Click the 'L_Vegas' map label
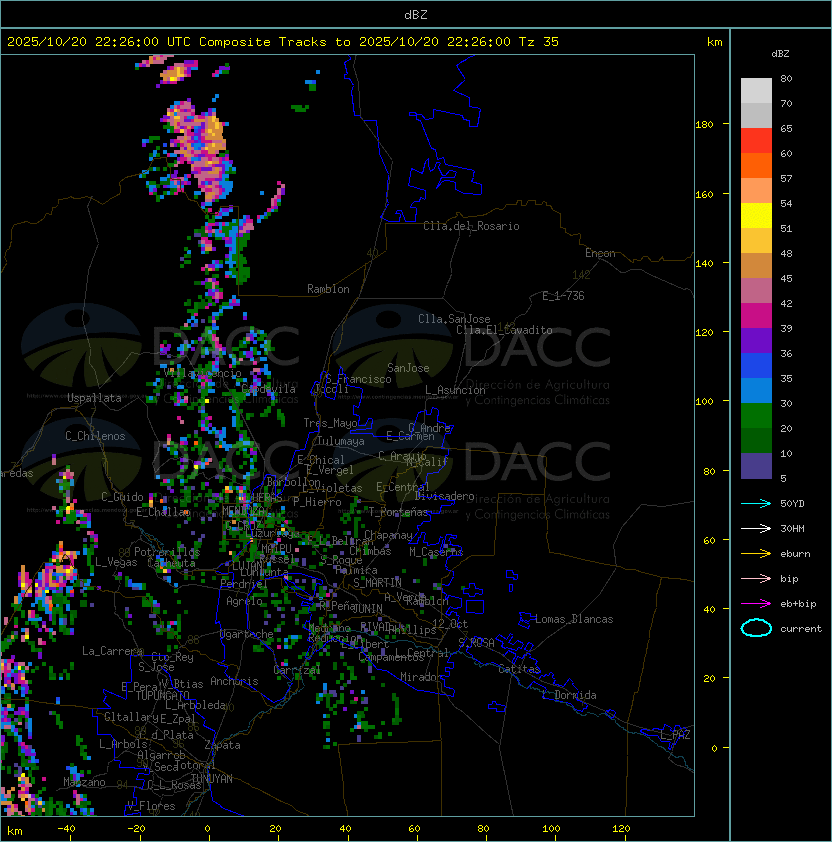Image resolution: width=832 pixels, height=842 pixels. pos(116,562)
